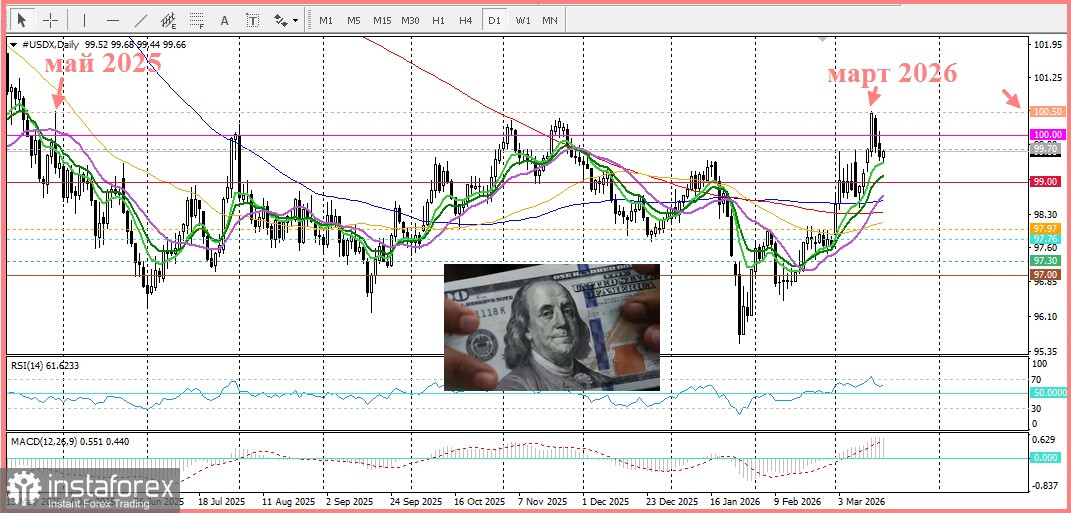The image size is (1071, 513).
Task: Click the brown 97.00 price tag
Action: (x=1048, y=275)
